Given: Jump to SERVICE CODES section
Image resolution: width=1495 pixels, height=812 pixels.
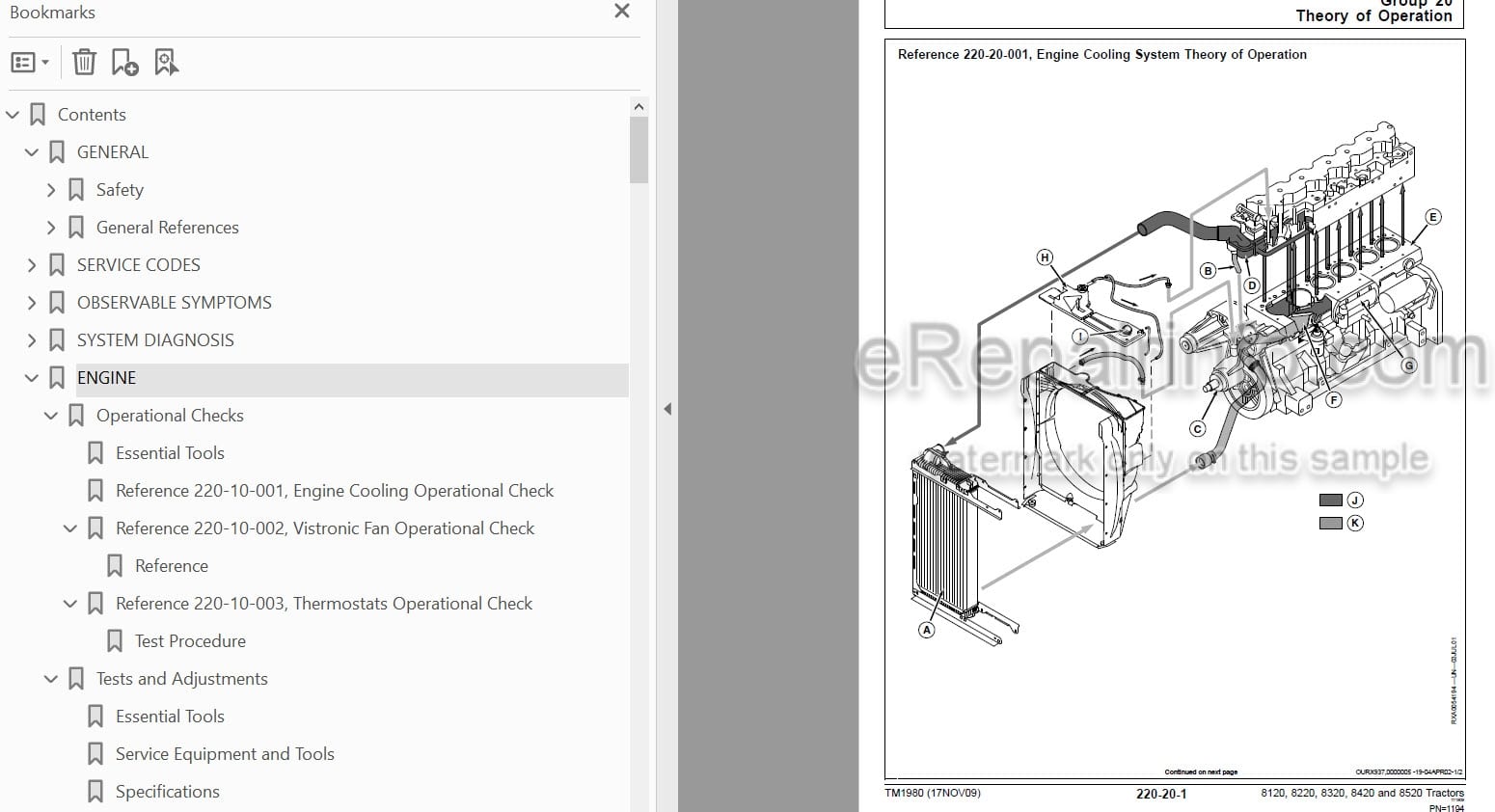Looking at the screenshot, I should (x=139, y=265).
